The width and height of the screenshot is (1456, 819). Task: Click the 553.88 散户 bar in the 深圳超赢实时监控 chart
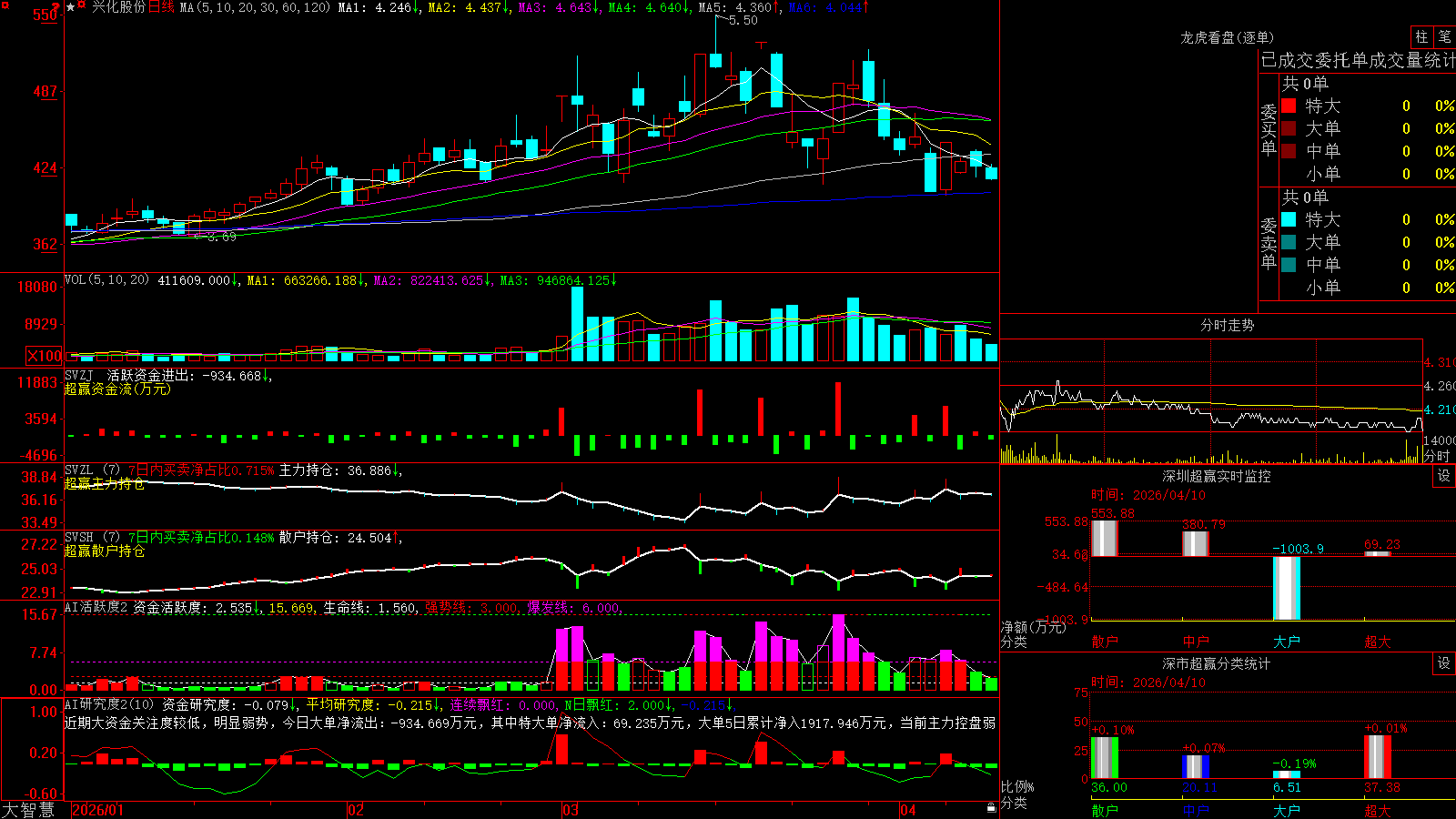pos(1104,538)
